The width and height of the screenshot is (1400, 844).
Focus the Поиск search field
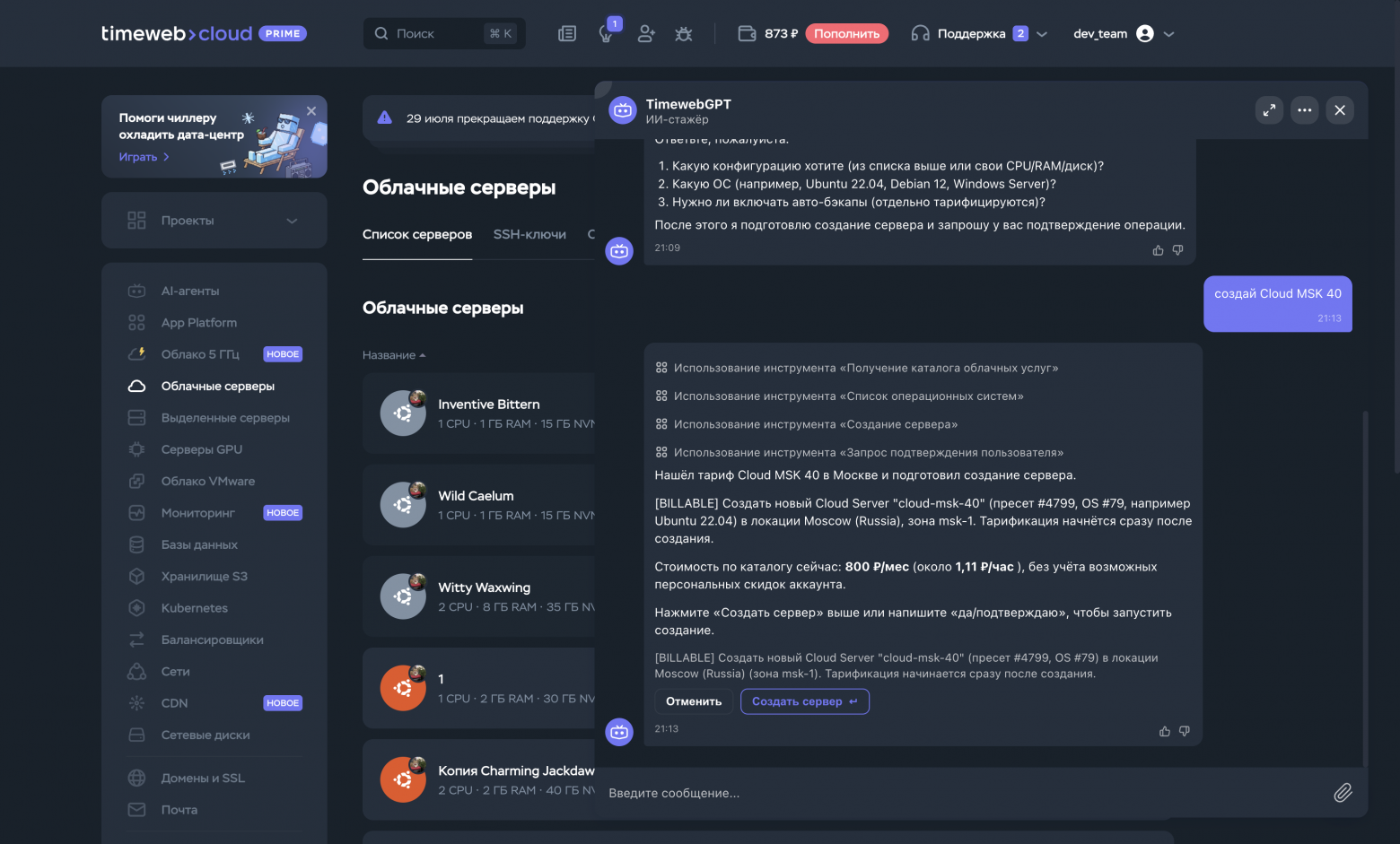(444, 33)
